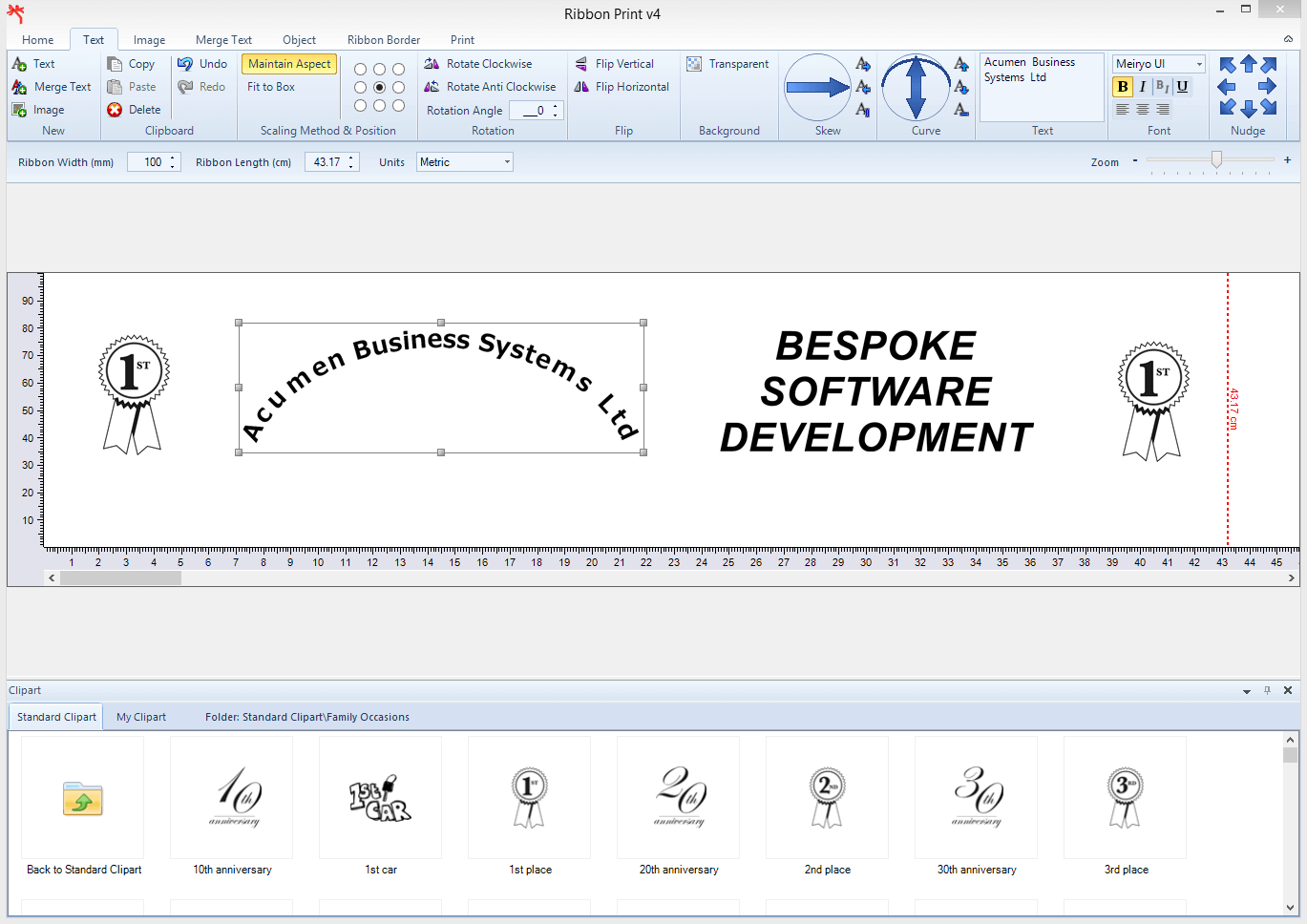Click the Merge Text button in New group

point(52,87)
